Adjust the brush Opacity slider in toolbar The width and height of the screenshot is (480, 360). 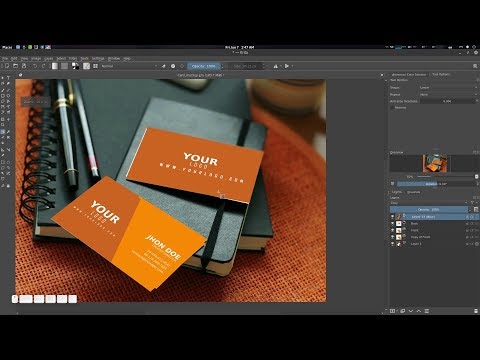tap(204, 66)
